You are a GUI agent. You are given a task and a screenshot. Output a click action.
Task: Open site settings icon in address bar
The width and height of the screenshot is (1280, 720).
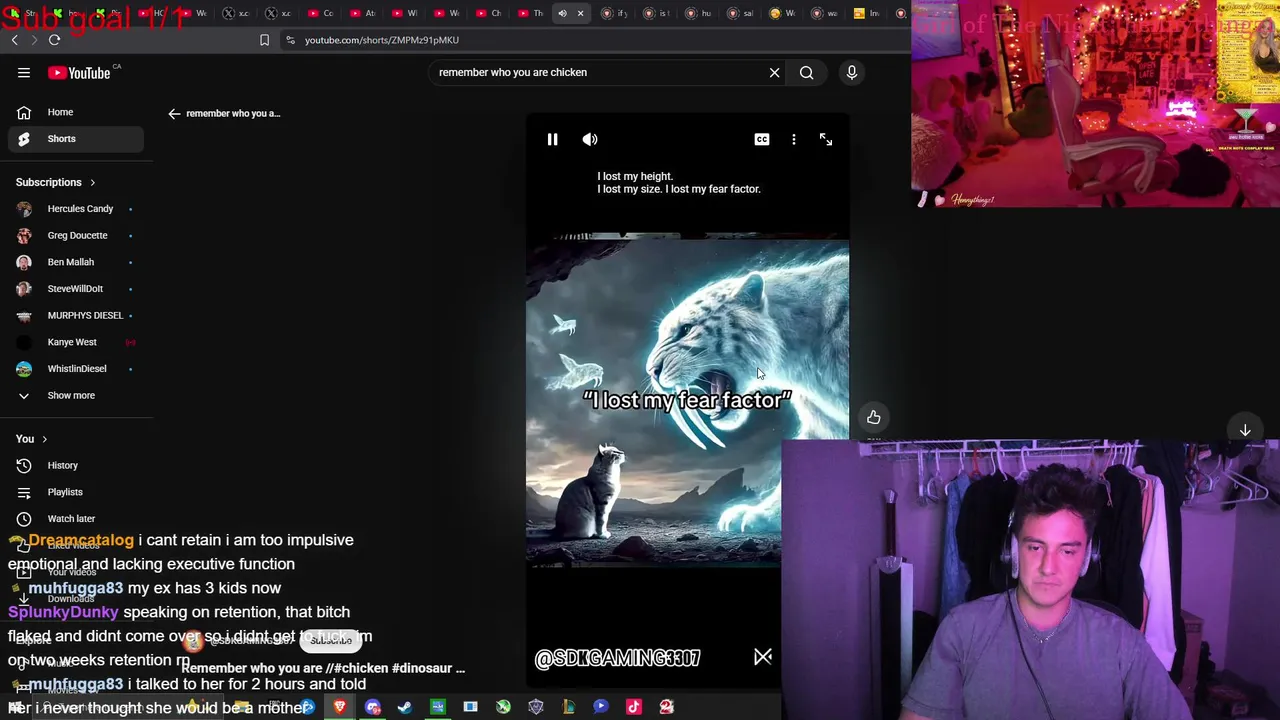tap(290, 40)
